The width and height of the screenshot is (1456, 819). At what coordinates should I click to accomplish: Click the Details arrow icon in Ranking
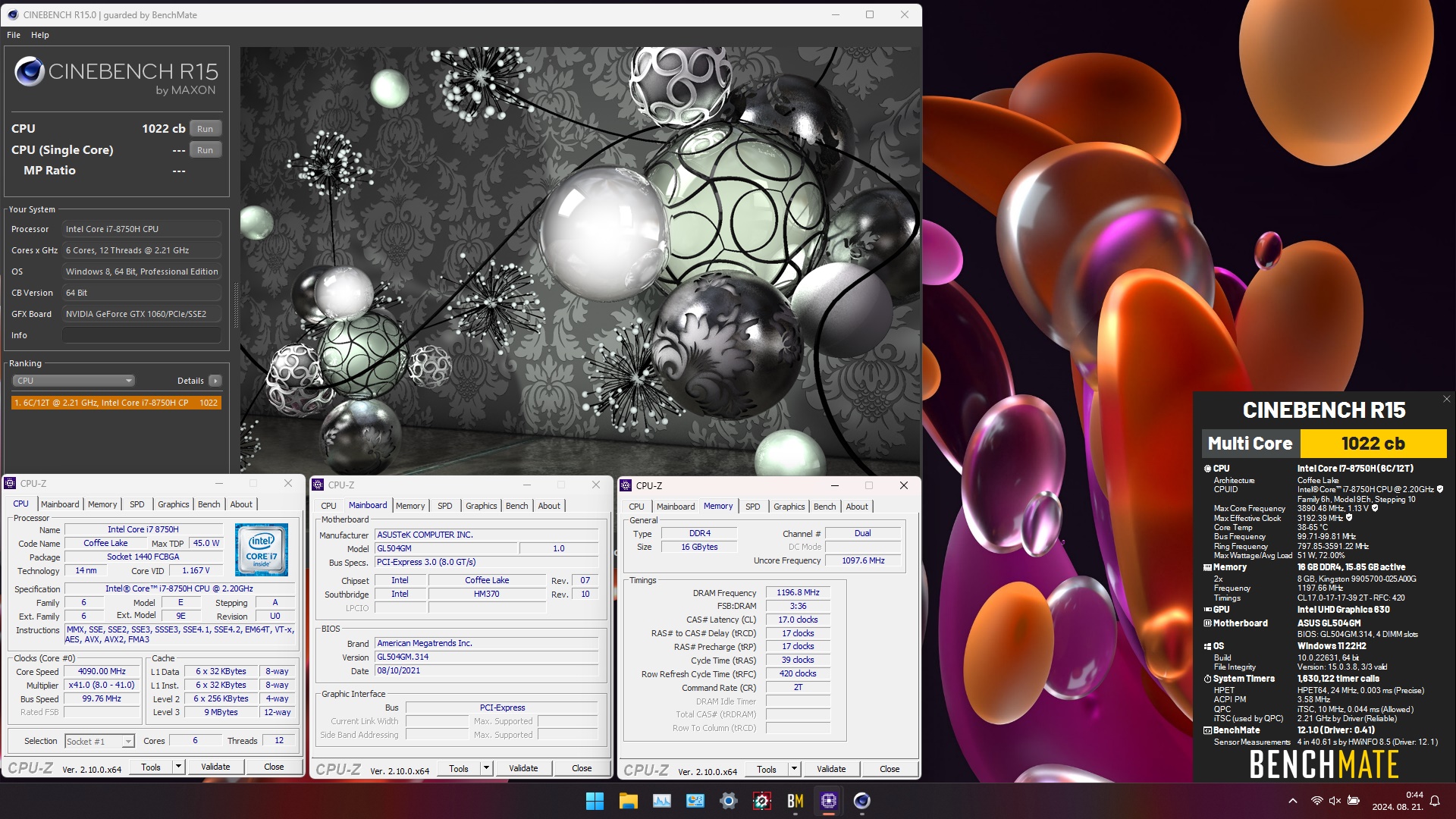(x=215, y=381)
